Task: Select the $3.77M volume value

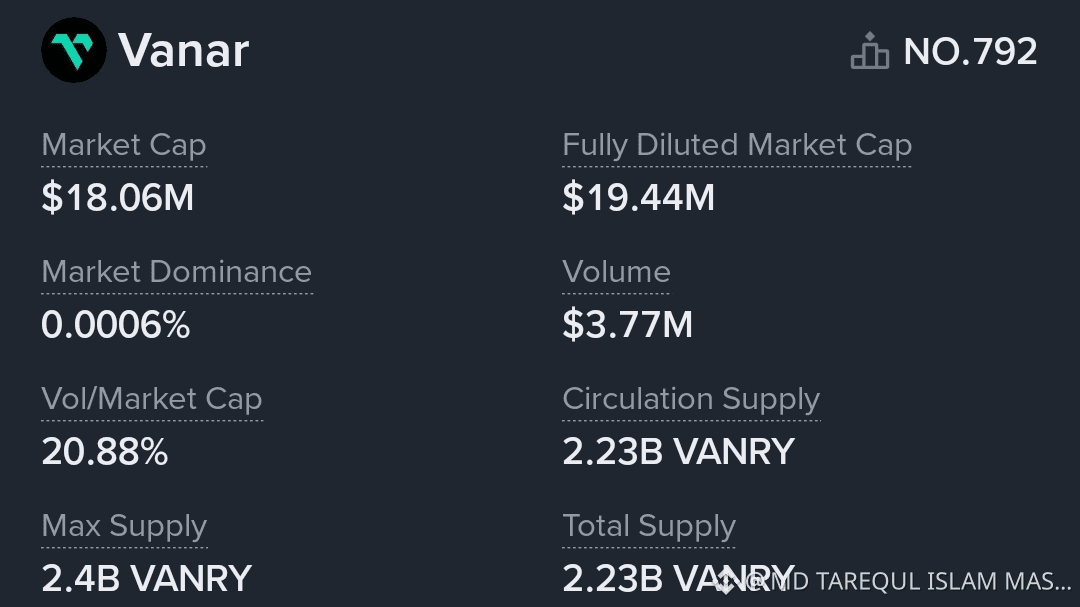Action: pyautogui.click(x=627, y=325)
